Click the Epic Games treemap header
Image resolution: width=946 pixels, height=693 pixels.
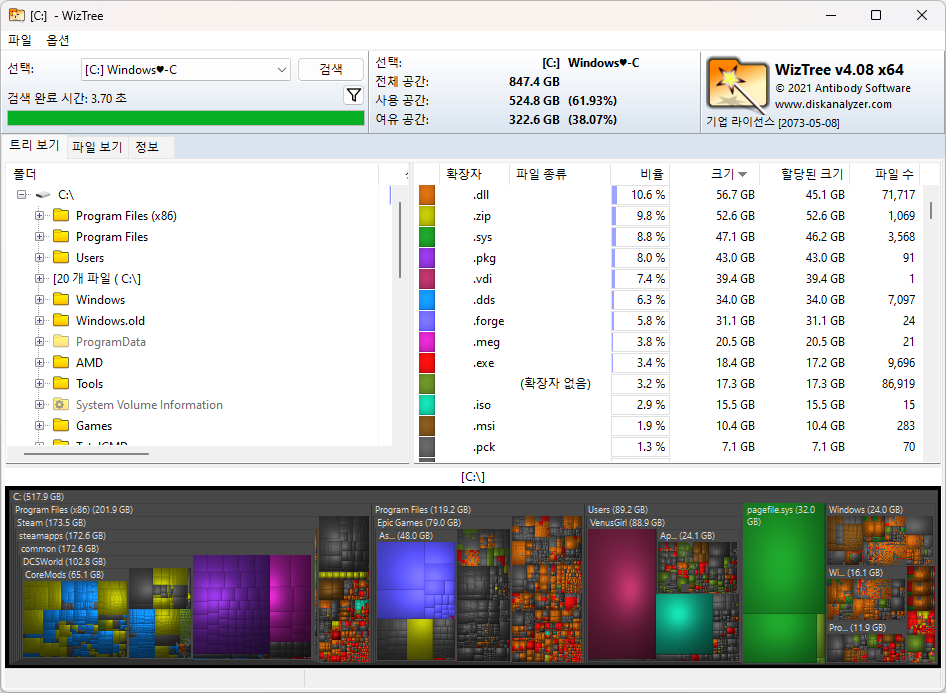tap(419, 523)
